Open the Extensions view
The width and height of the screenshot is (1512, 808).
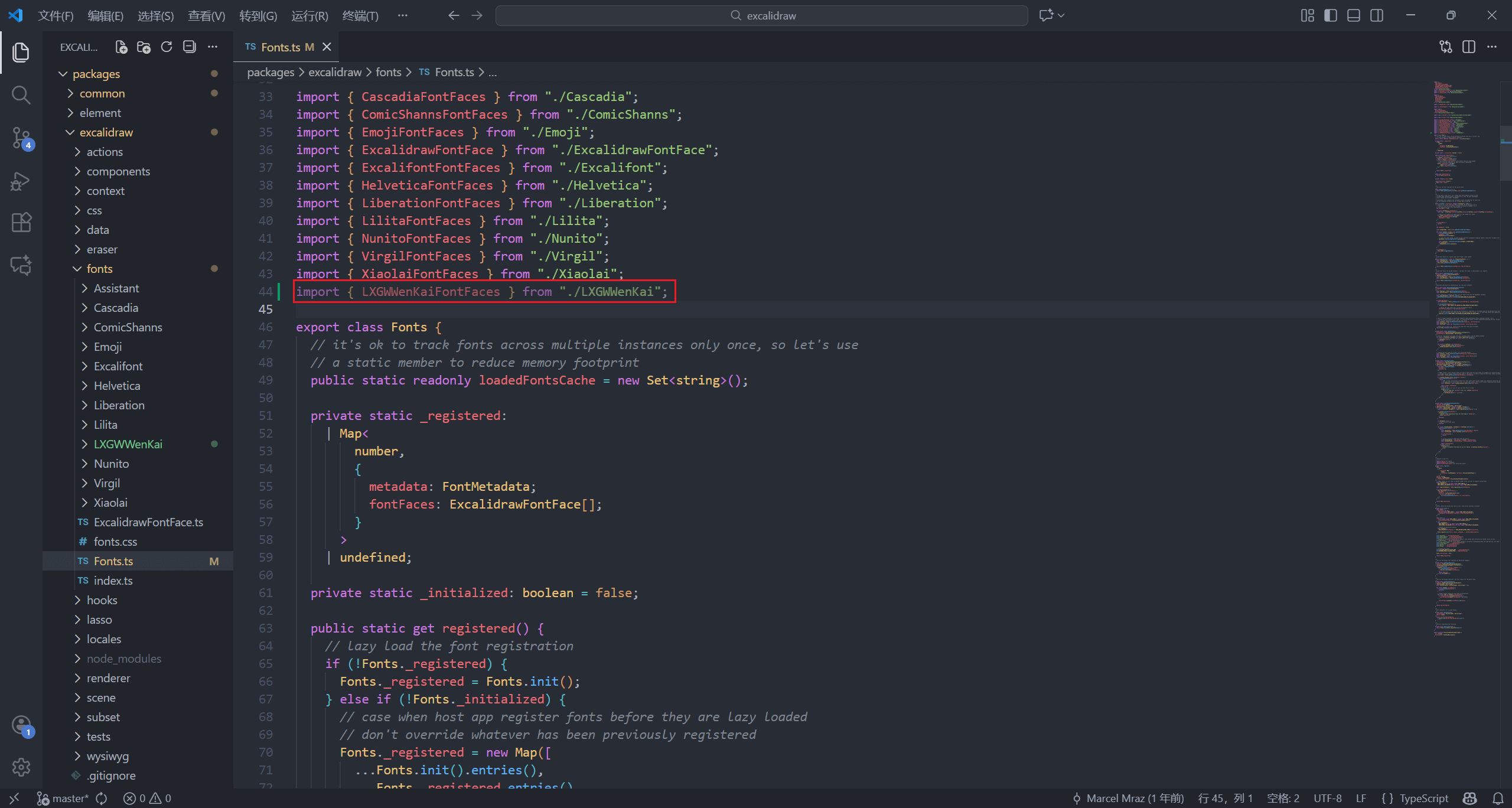click(x=21, y=223)
